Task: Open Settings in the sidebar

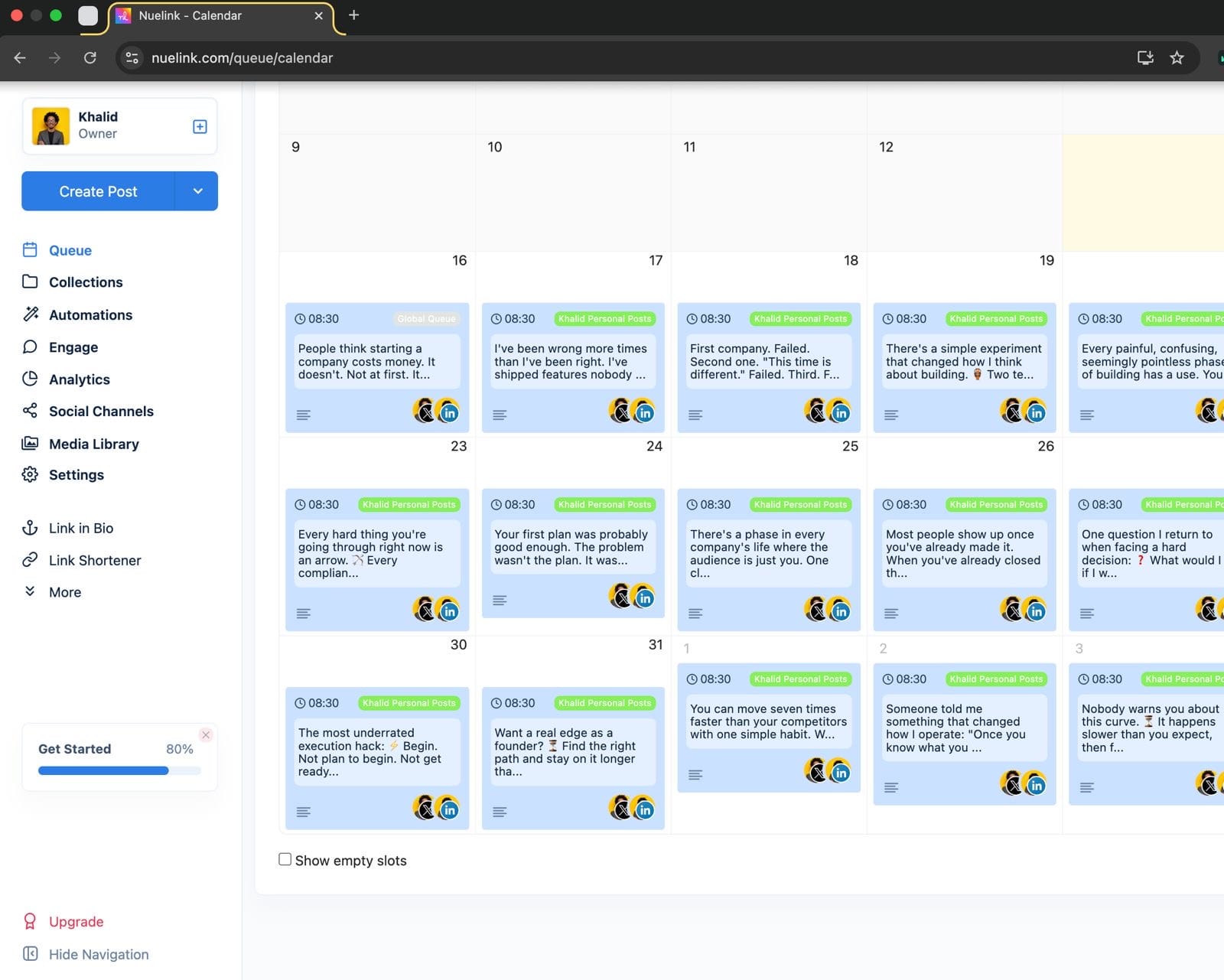Action: point(76,475)
